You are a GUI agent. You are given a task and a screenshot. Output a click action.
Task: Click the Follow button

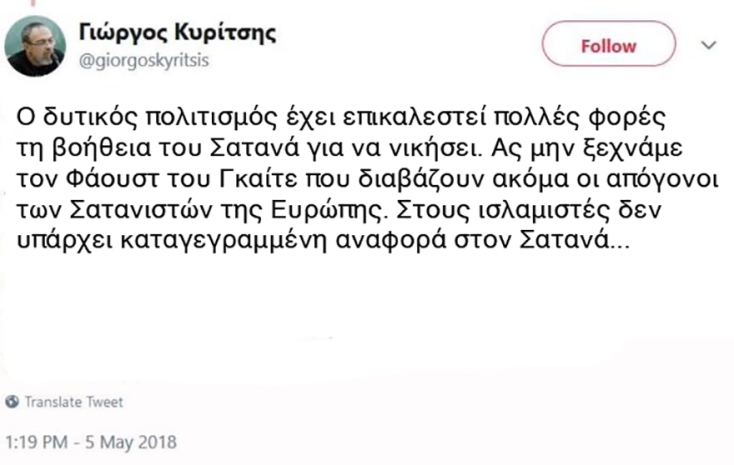pos(607,46)
